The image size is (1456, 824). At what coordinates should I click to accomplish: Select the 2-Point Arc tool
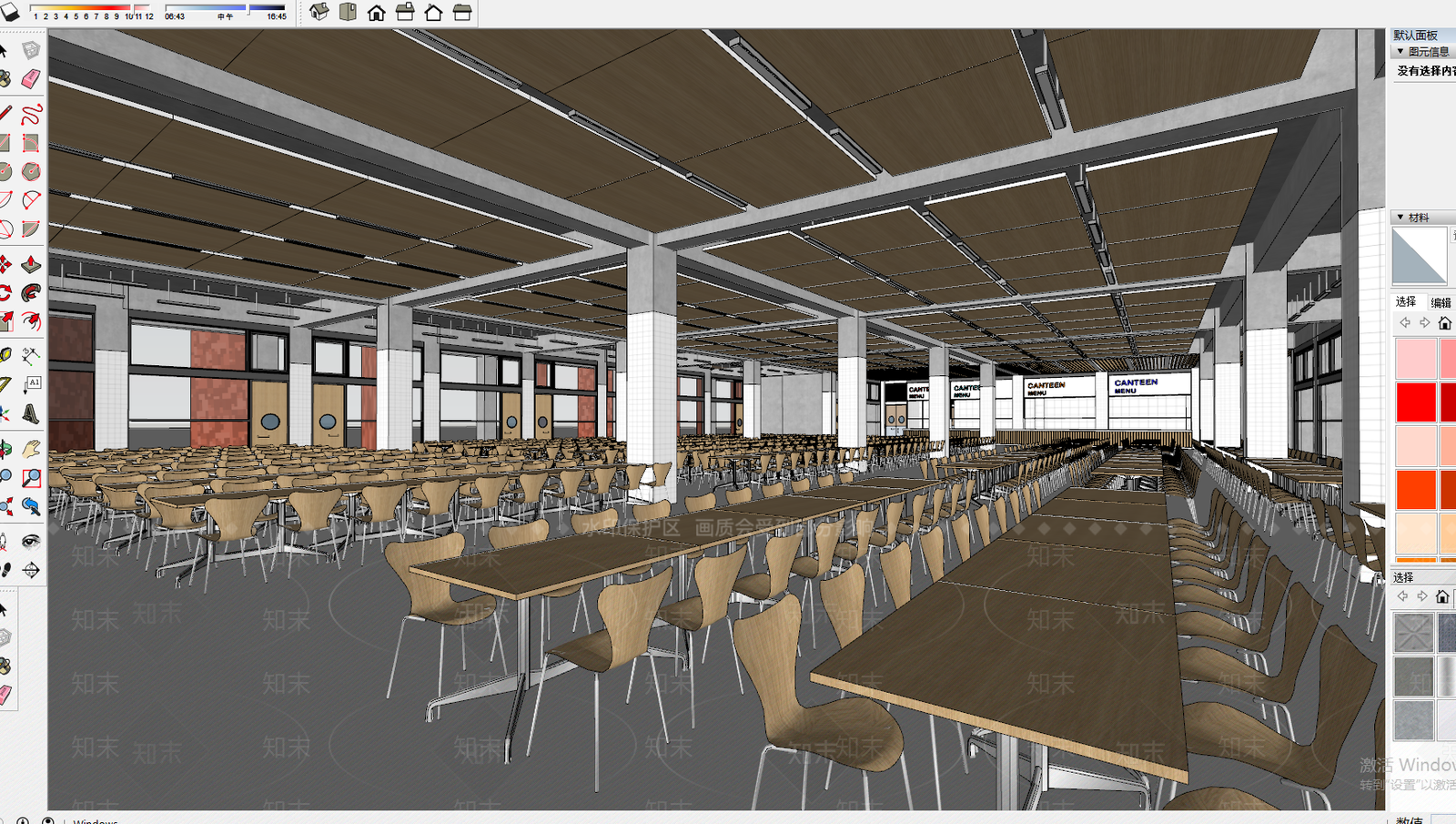click(31, 199)
